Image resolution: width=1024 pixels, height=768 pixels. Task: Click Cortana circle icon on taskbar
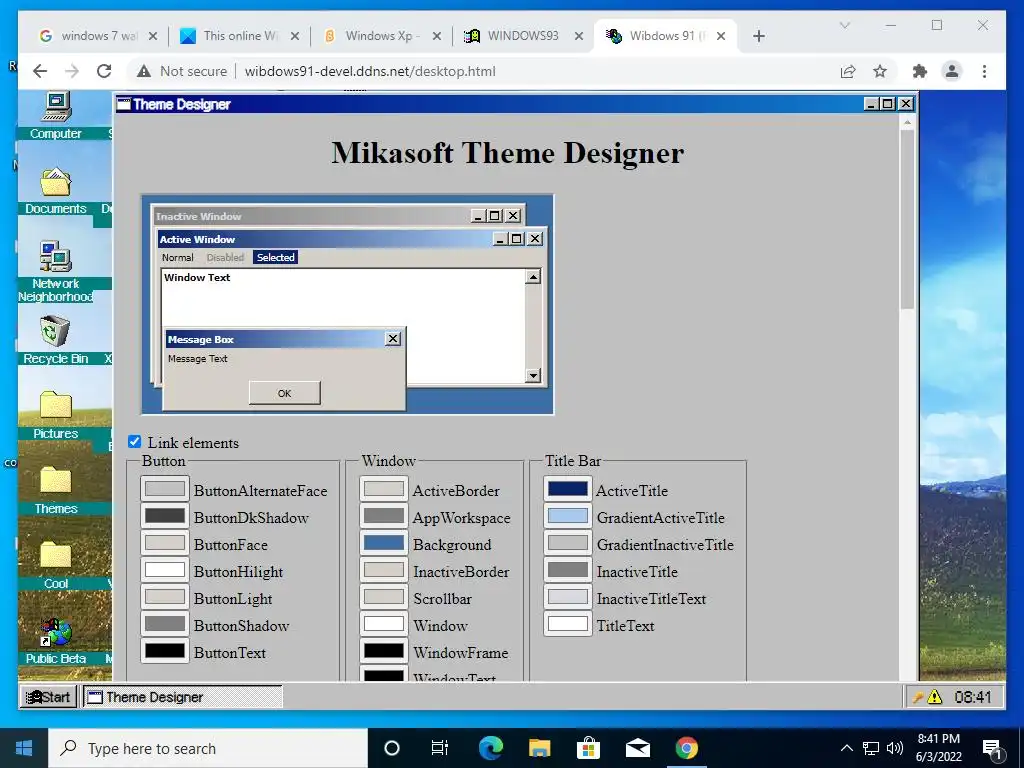(392, 748)
